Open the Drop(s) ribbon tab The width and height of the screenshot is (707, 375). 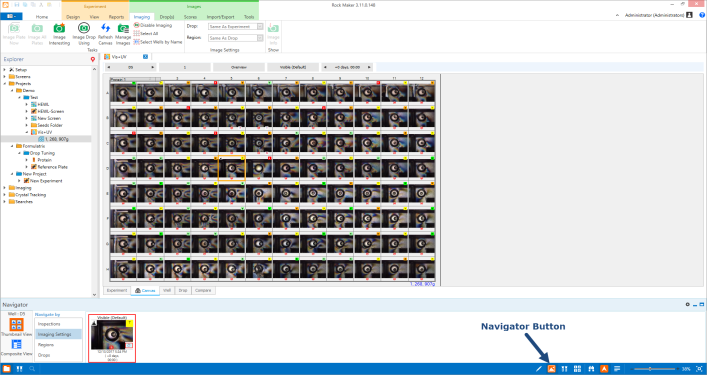point(167,17)
